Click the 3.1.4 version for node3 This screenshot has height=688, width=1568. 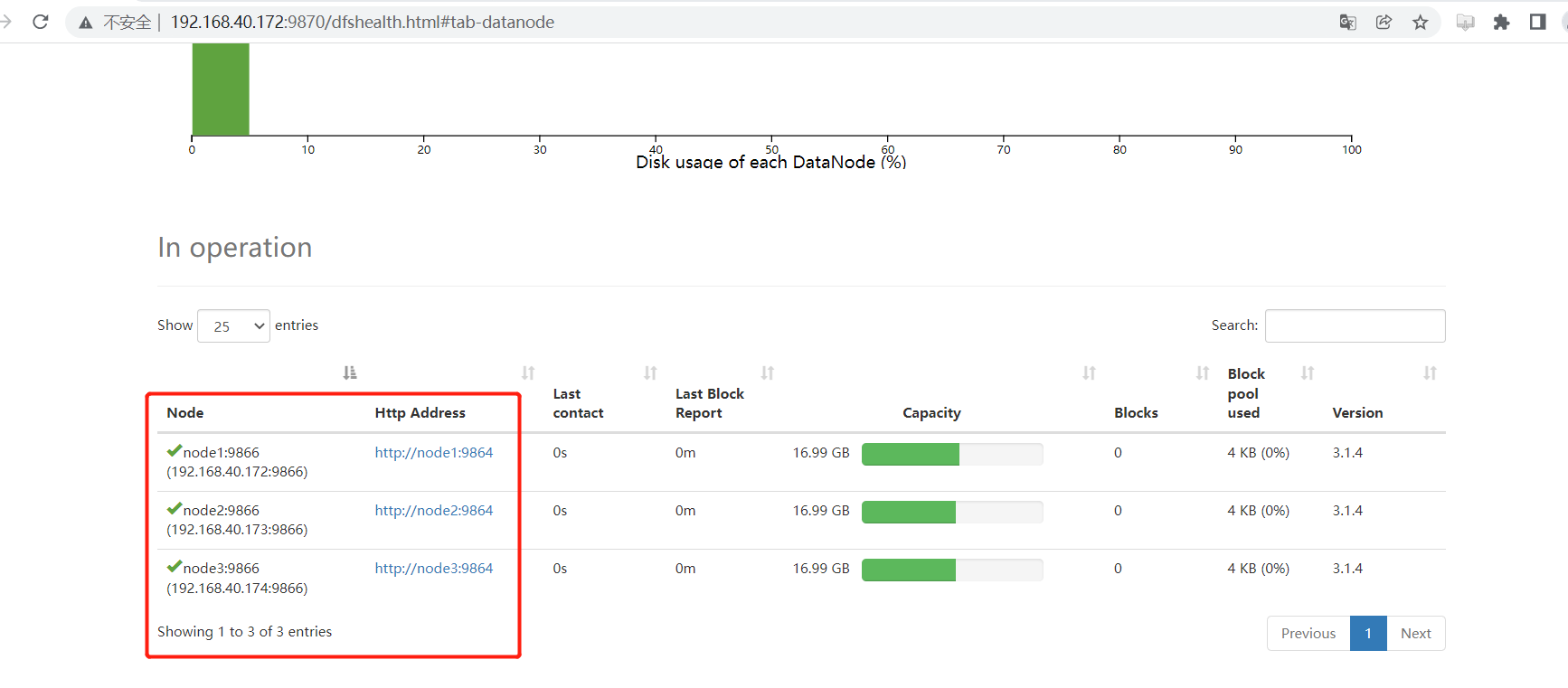[1347, 569]
